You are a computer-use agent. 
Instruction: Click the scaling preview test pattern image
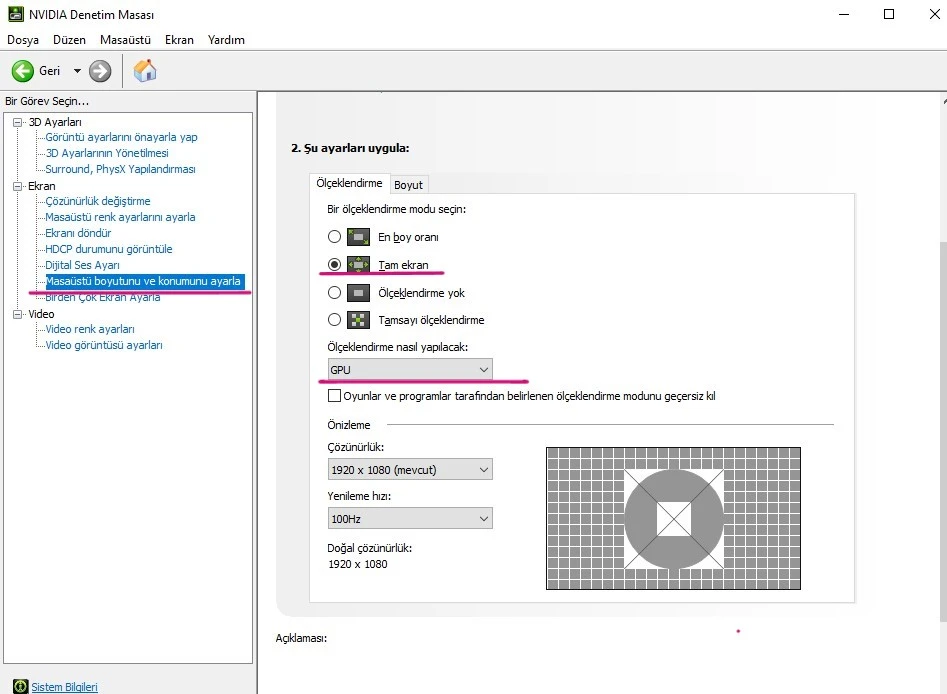tap(673, 518)
